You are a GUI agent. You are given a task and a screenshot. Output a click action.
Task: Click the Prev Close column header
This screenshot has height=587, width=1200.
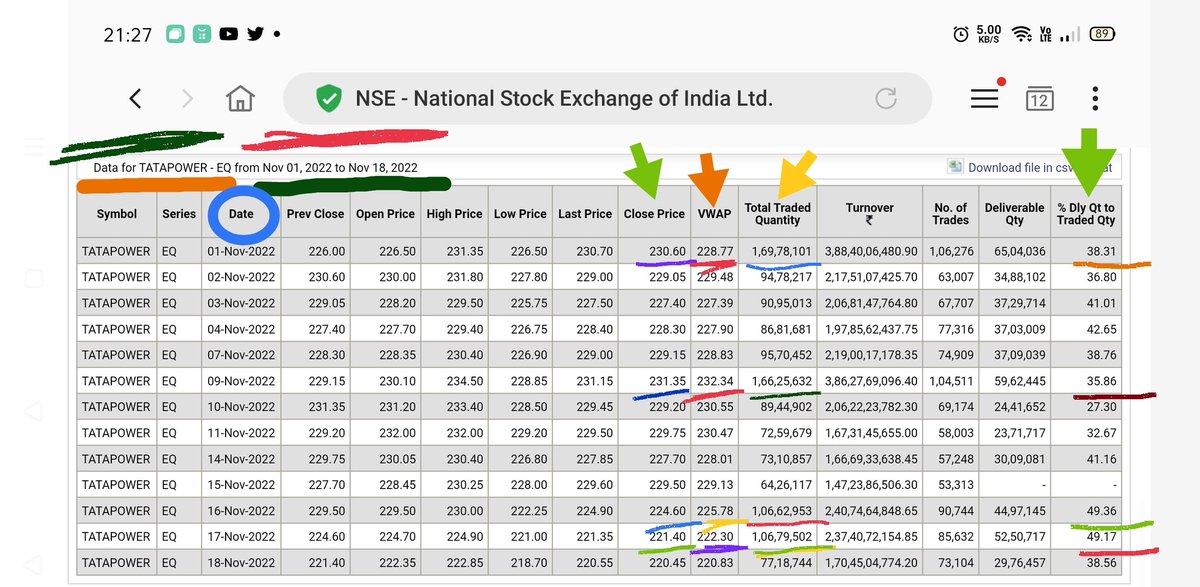click(x=315, y=214)
